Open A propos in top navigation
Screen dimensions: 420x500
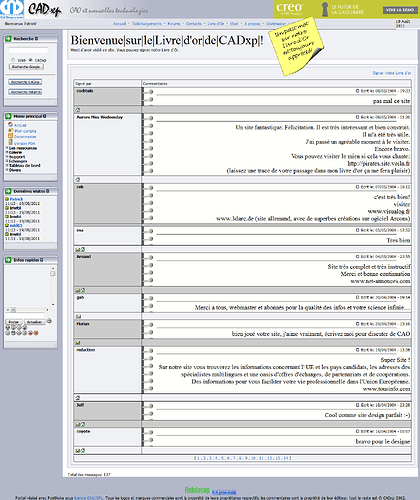[252, 24]
